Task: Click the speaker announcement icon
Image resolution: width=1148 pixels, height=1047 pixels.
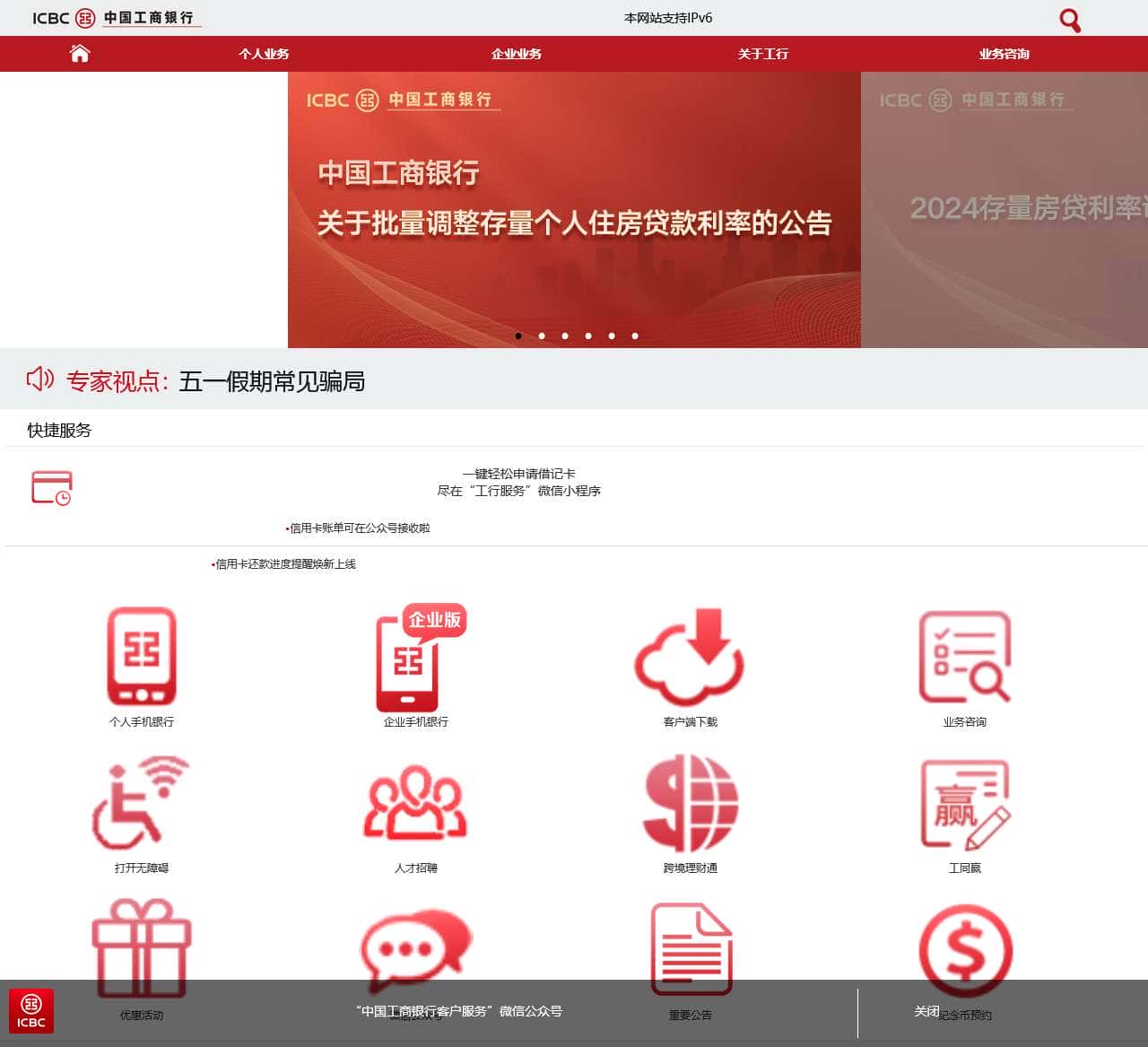Action: point(40,379)
